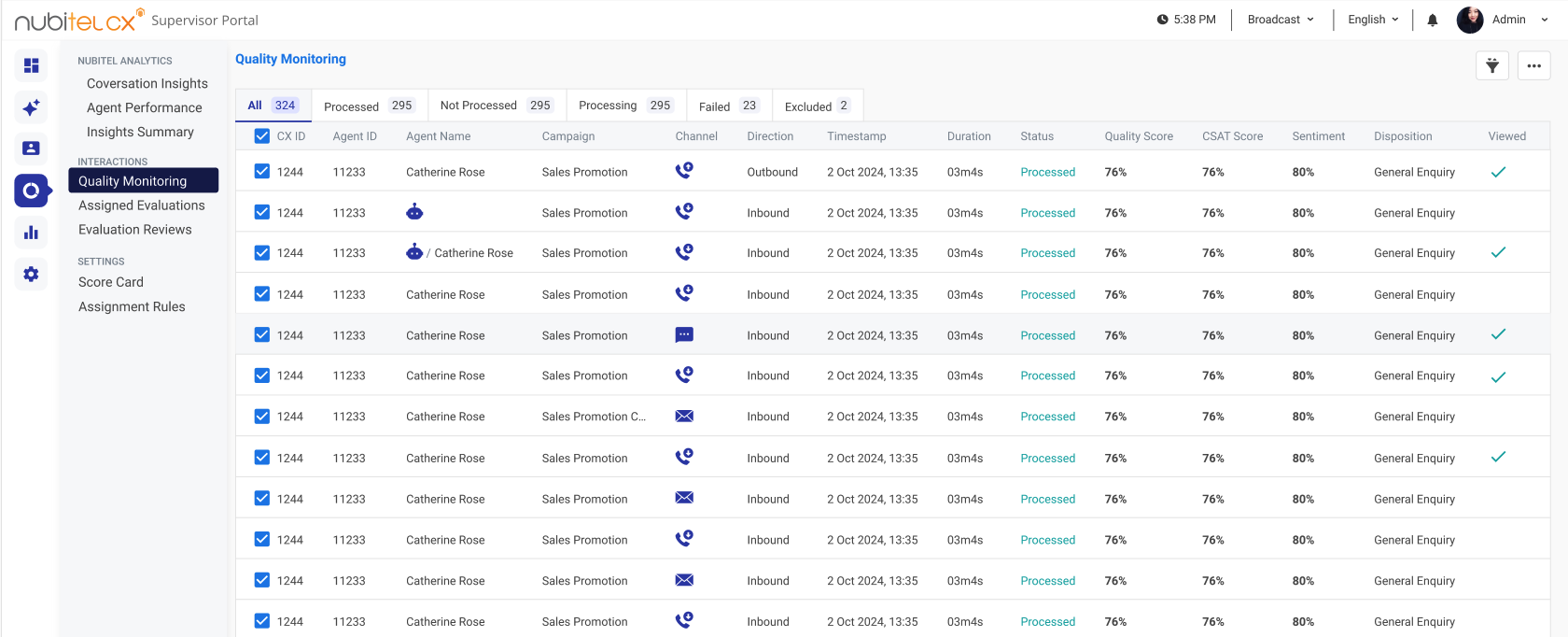Expand the Admin account menu chevron
The height and width of the screenshot is (637, 1568).
(x=1545, y=20)
